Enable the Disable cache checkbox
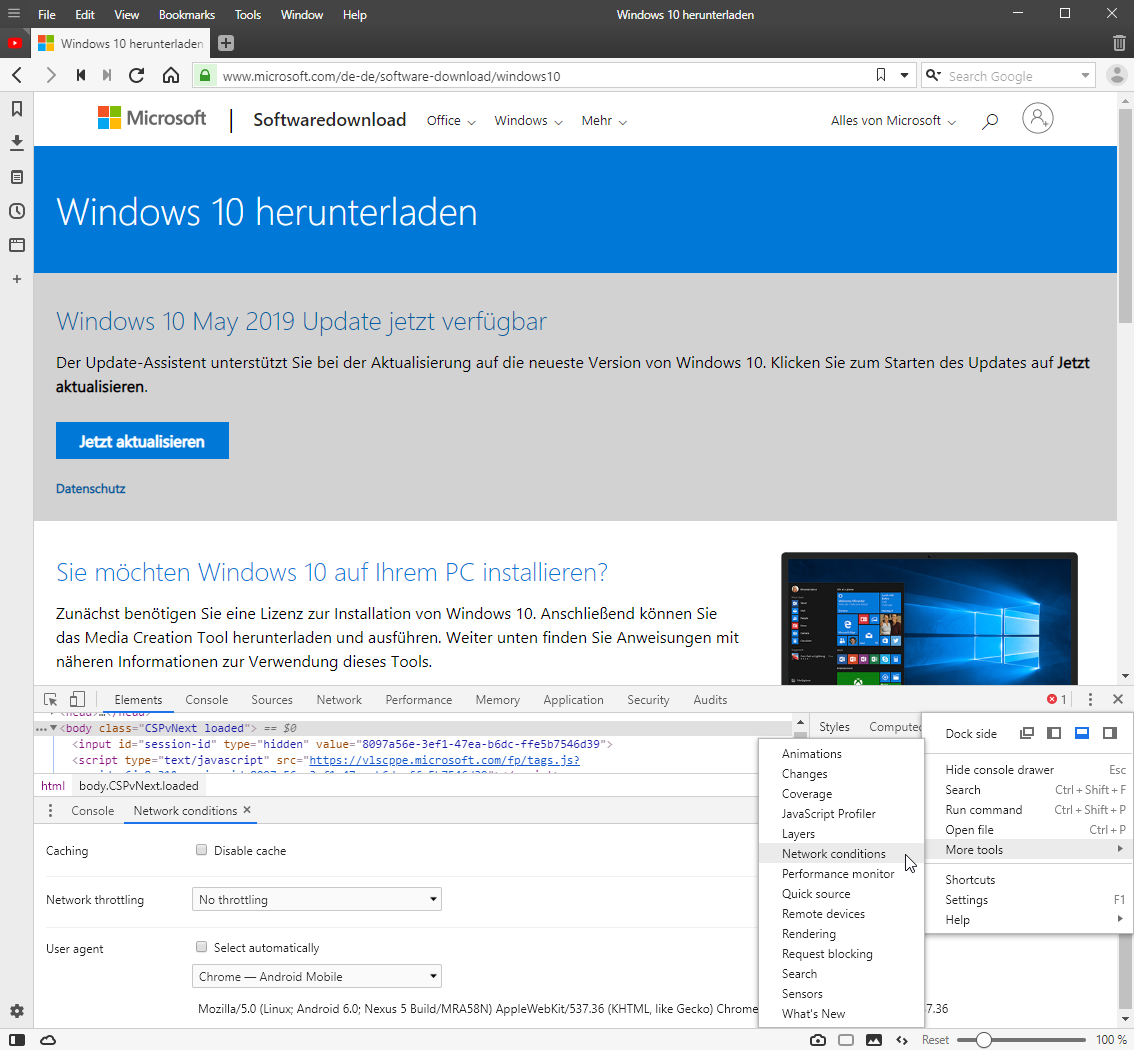Screen dimensions: 1134x1050 (x=202, y=850)
